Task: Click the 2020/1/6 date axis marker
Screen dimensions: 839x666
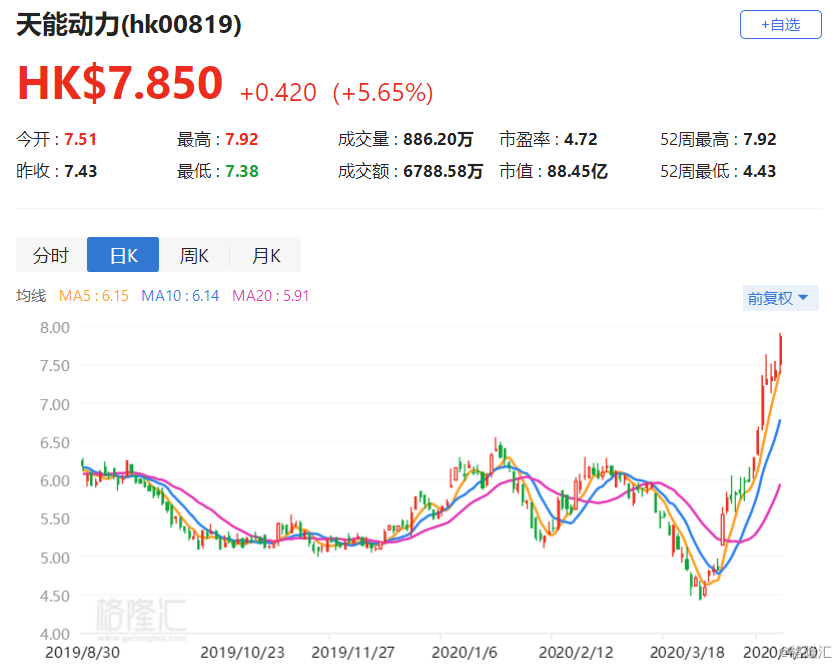Action: pos(464,653)
